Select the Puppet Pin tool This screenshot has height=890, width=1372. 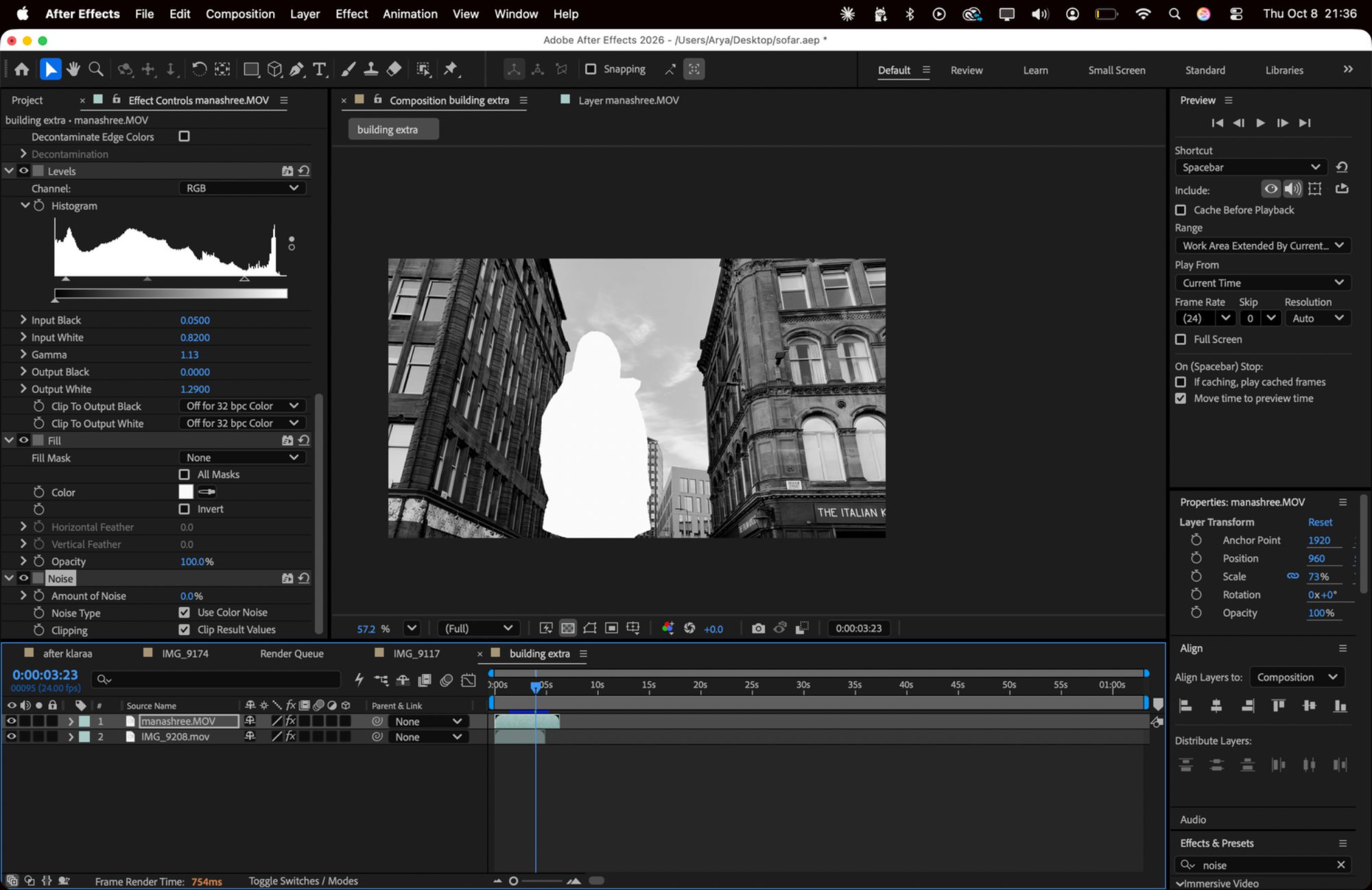[x=451, y=69]
